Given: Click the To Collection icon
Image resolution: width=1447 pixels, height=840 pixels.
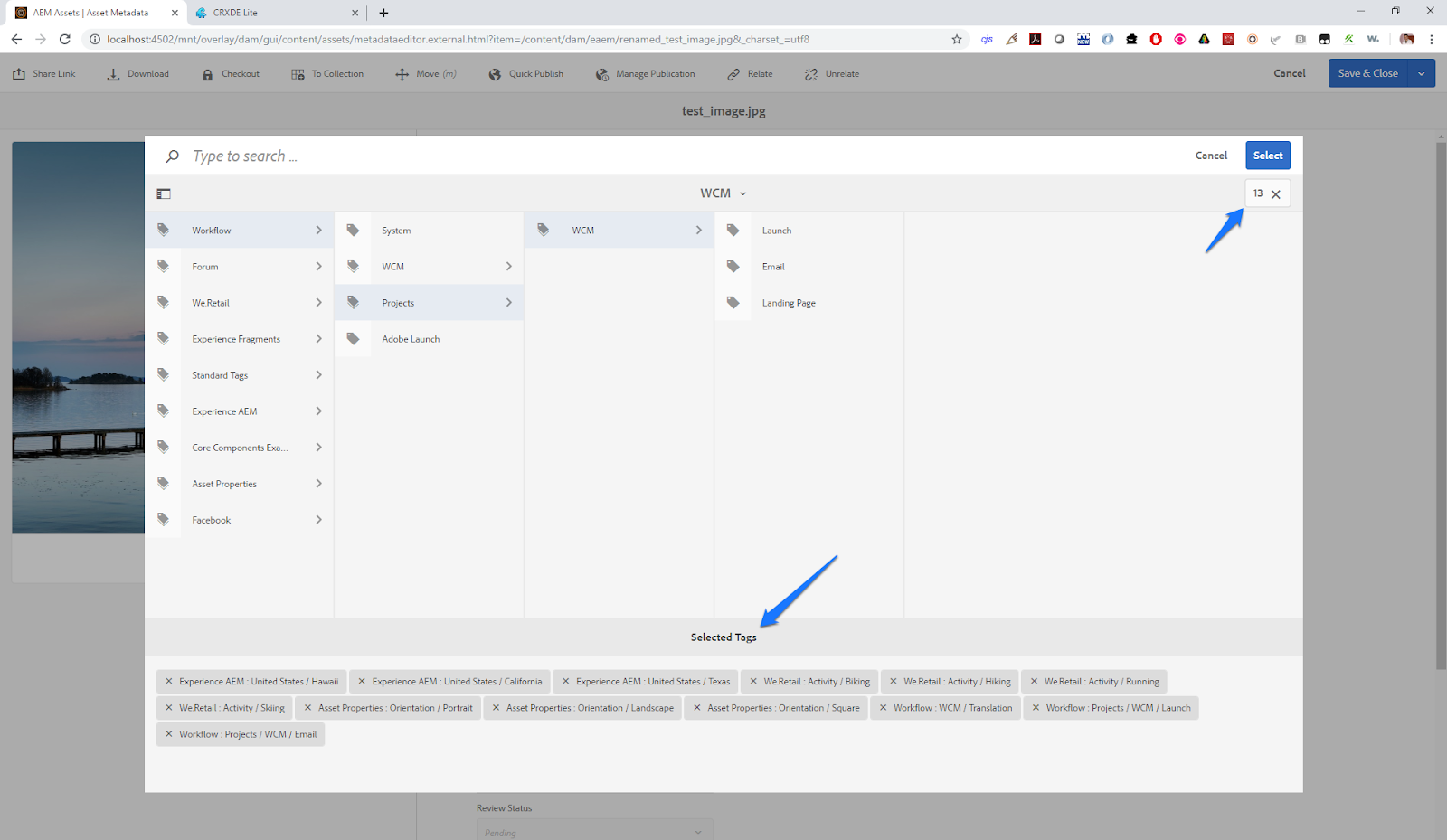Looking at the screenshot, I should click(x=297, y=73).
